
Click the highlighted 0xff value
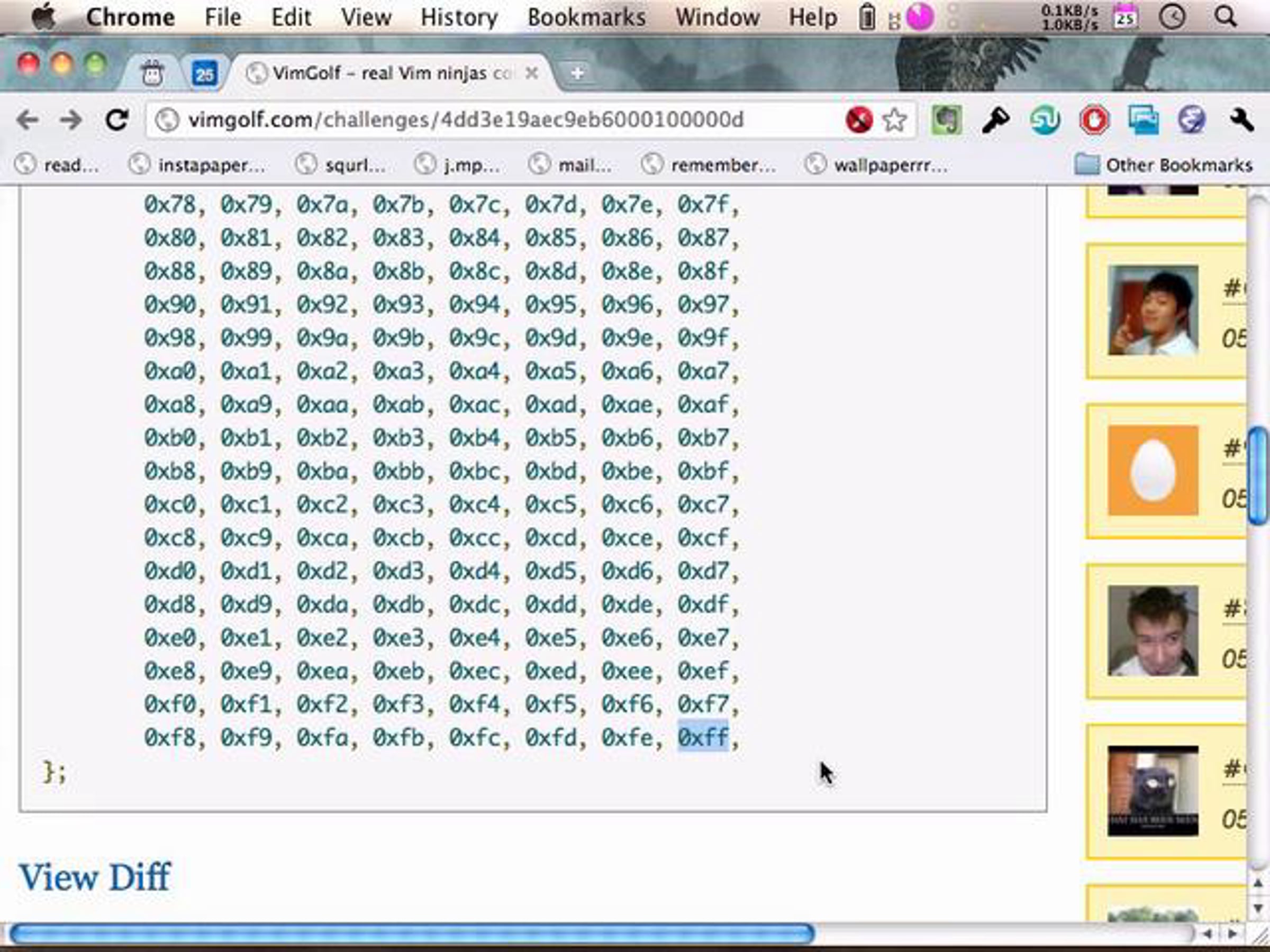point(703,738)
